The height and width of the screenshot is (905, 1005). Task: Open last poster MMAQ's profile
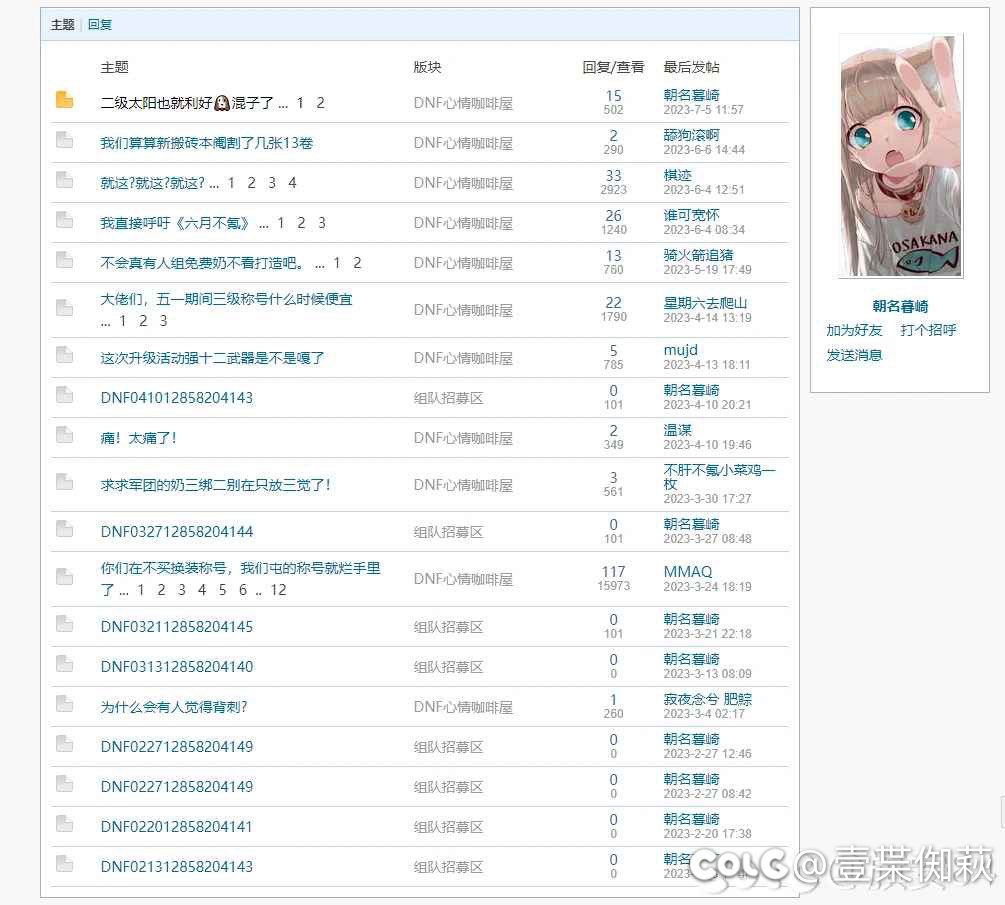tap(688, 572)
